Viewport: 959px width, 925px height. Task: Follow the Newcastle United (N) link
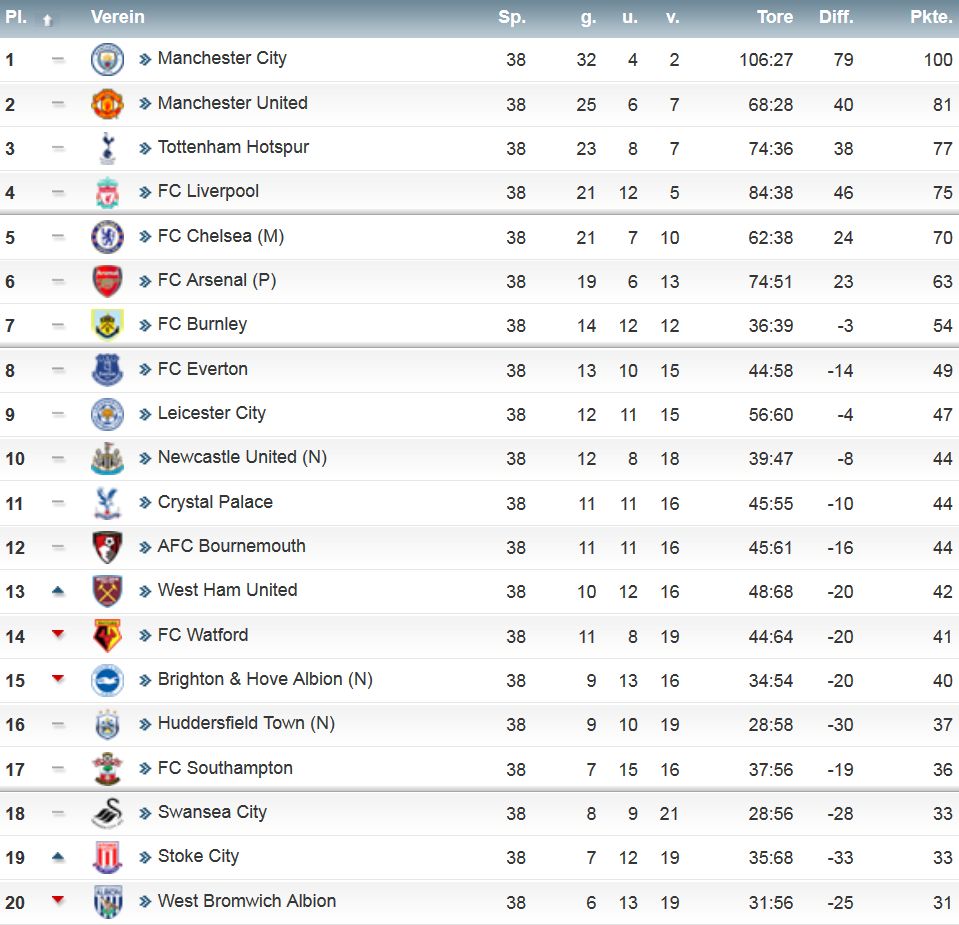click(242, 457)
